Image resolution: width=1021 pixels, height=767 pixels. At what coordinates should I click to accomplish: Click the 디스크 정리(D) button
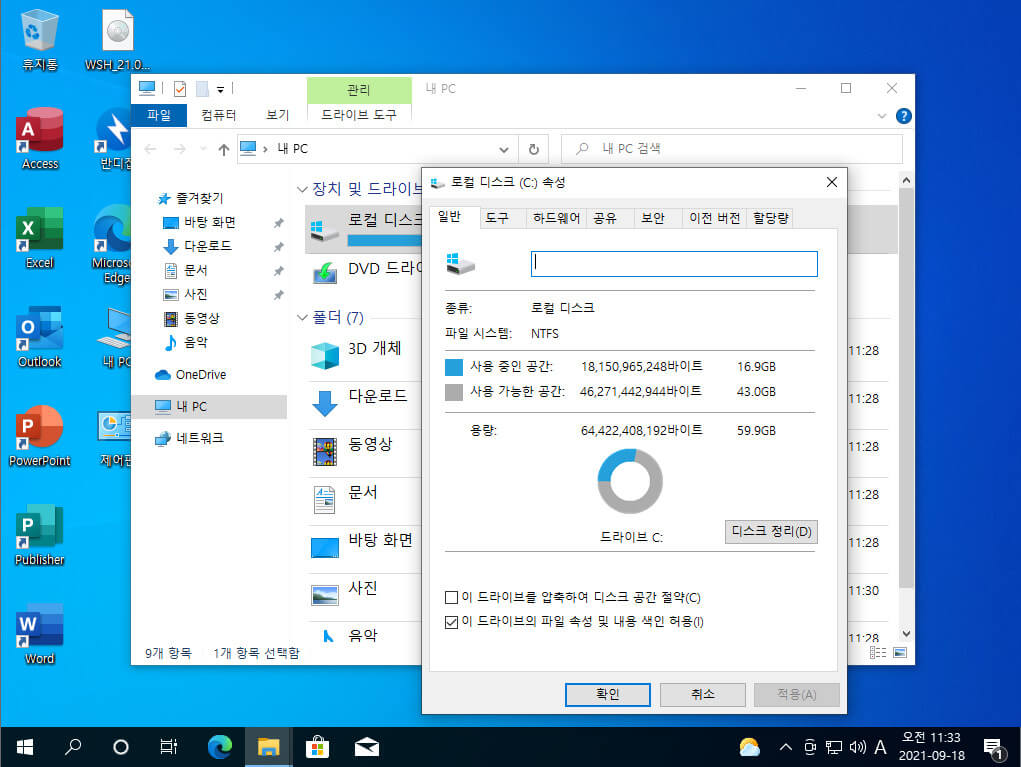coord(771,532)
